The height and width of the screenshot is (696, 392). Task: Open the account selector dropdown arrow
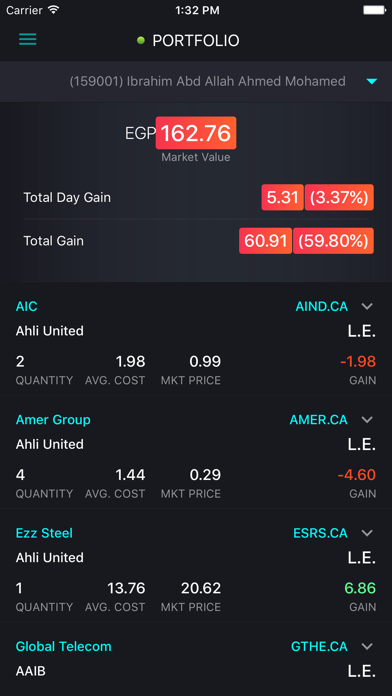coord(372,81)
